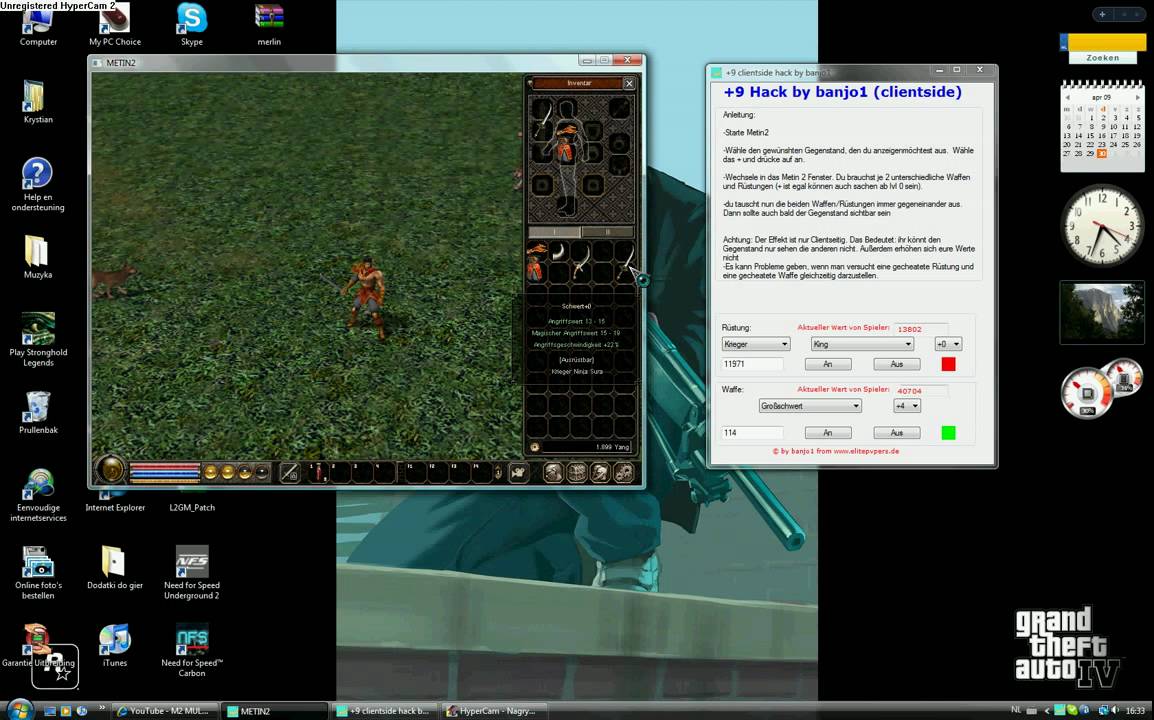
Task: Open the Prullenbak recycle bin
Action: [38, 412]
